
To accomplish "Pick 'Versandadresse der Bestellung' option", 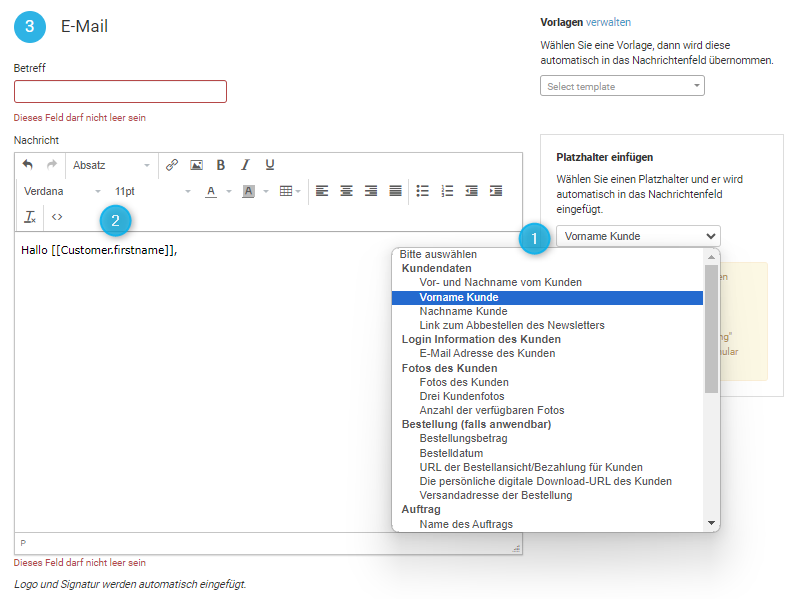I will click(x=547, y=495).
